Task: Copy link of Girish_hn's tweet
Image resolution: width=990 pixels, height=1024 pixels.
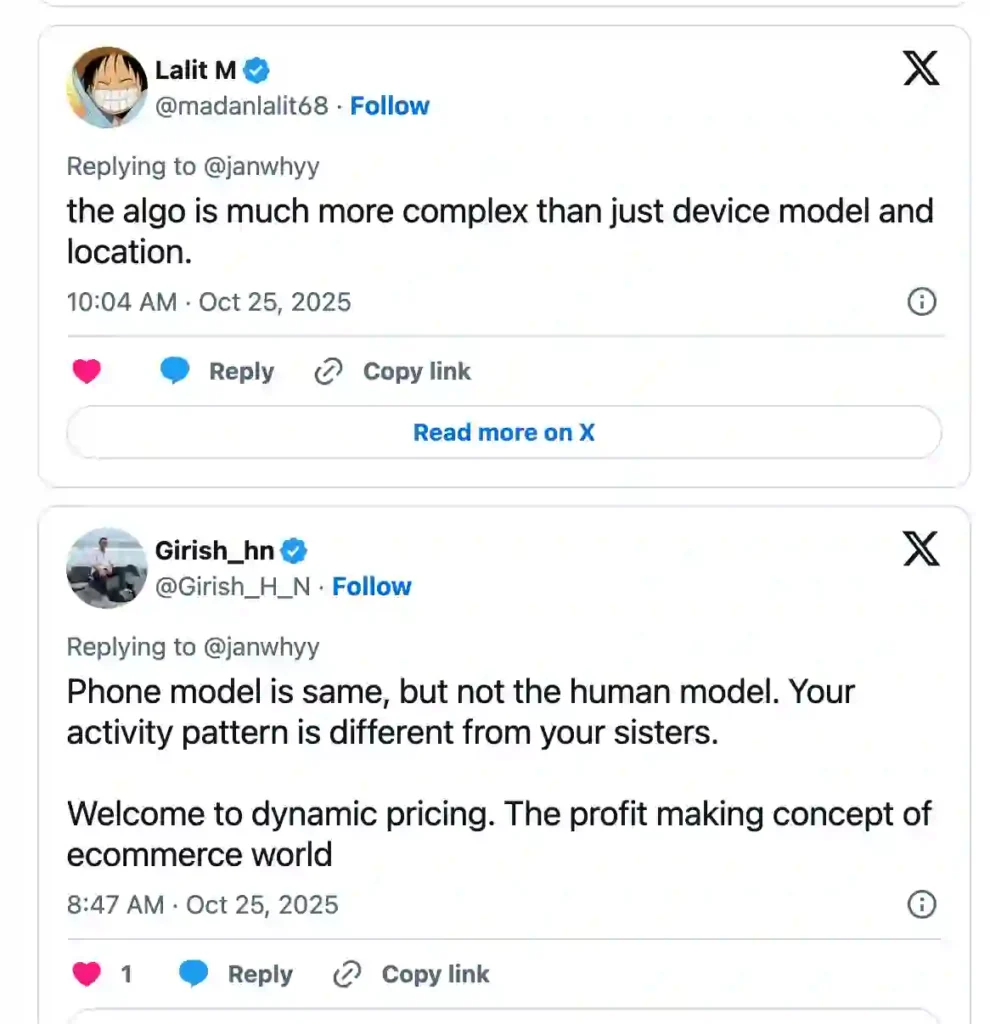Action: point(411,974)
